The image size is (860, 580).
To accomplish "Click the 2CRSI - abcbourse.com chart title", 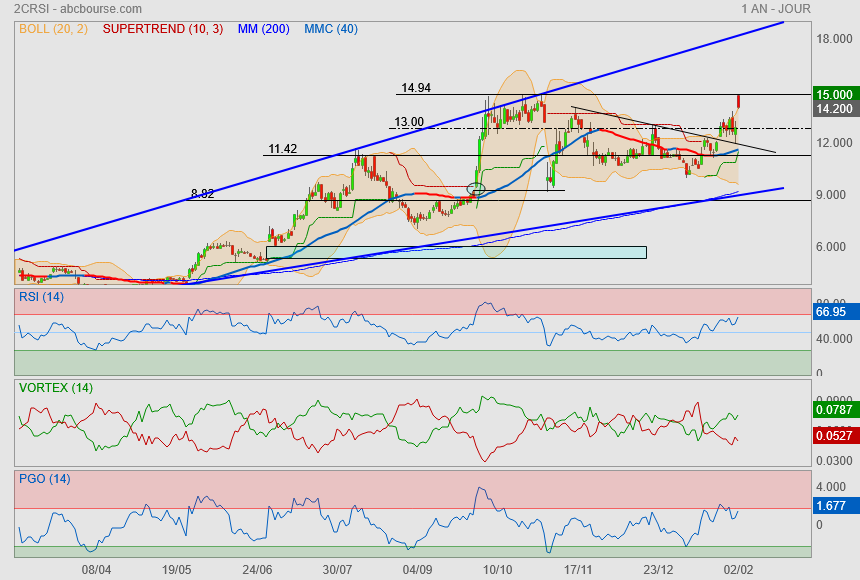I will coord(71,8).
